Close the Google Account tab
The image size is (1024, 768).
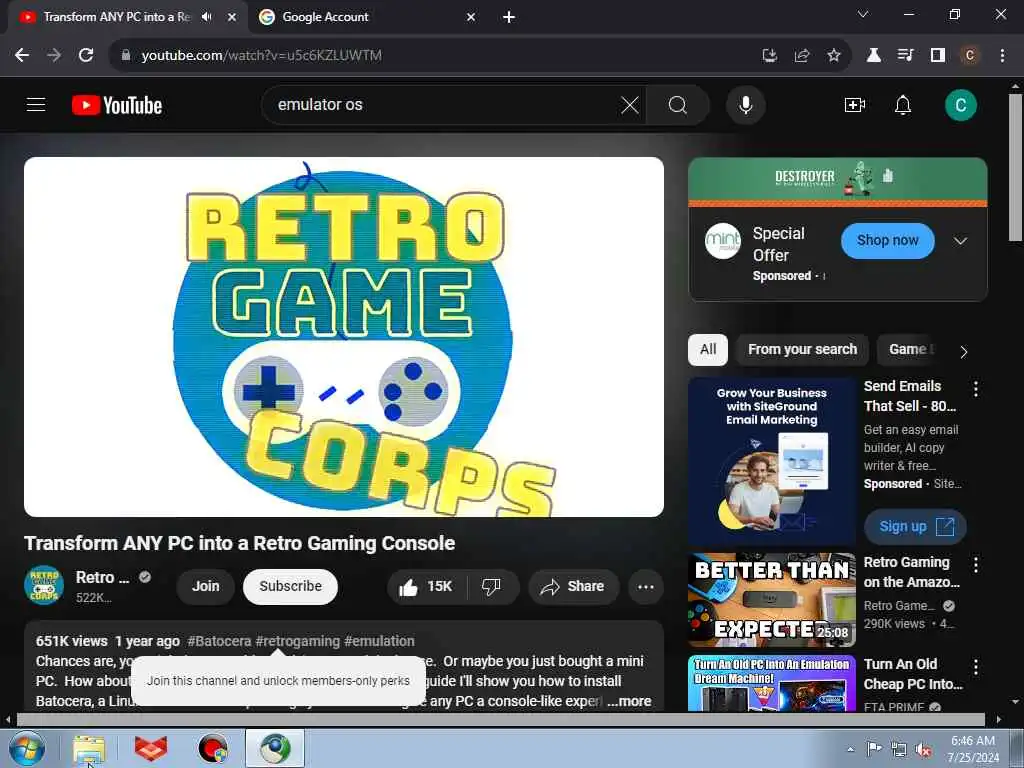471,17
